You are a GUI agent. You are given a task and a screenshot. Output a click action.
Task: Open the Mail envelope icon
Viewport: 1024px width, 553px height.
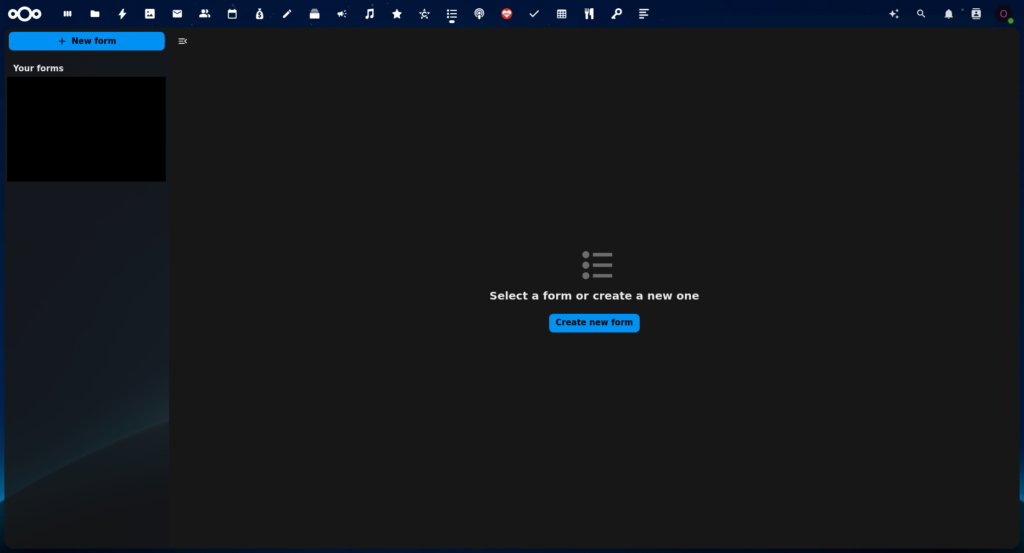(x=177, y=14)
